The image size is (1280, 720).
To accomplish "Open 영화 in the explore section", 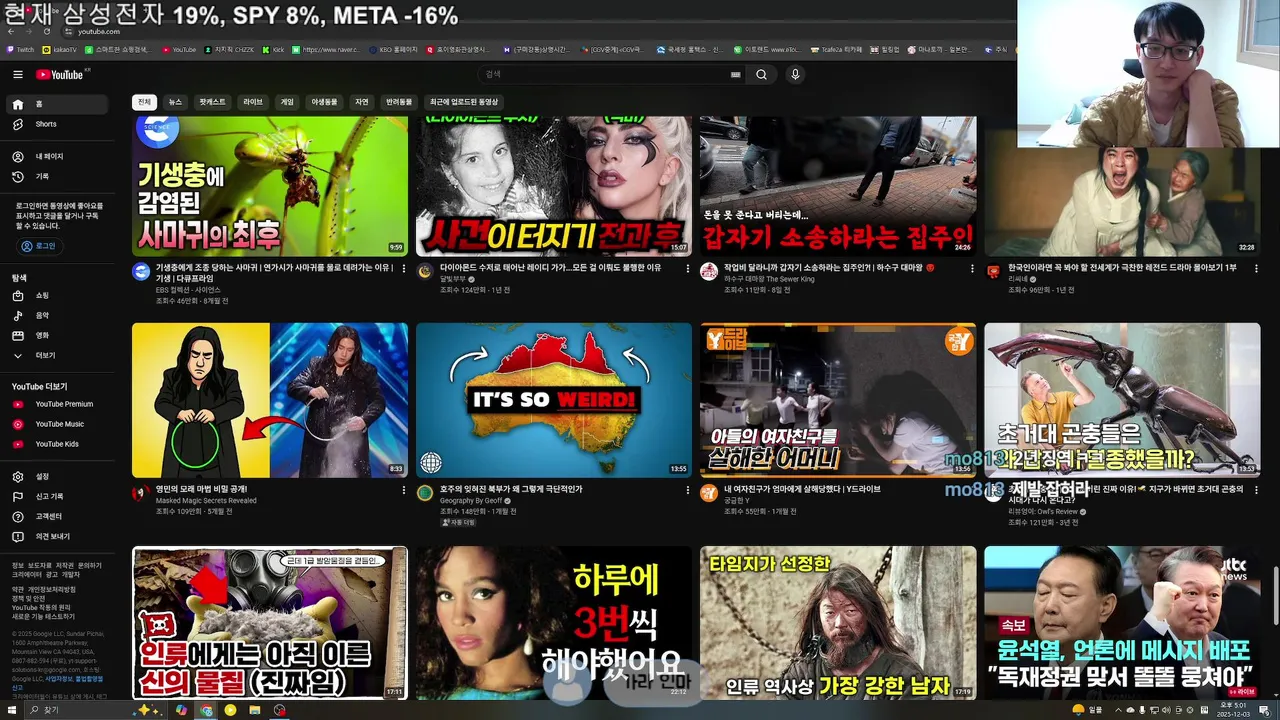I will tap(58, 336).
